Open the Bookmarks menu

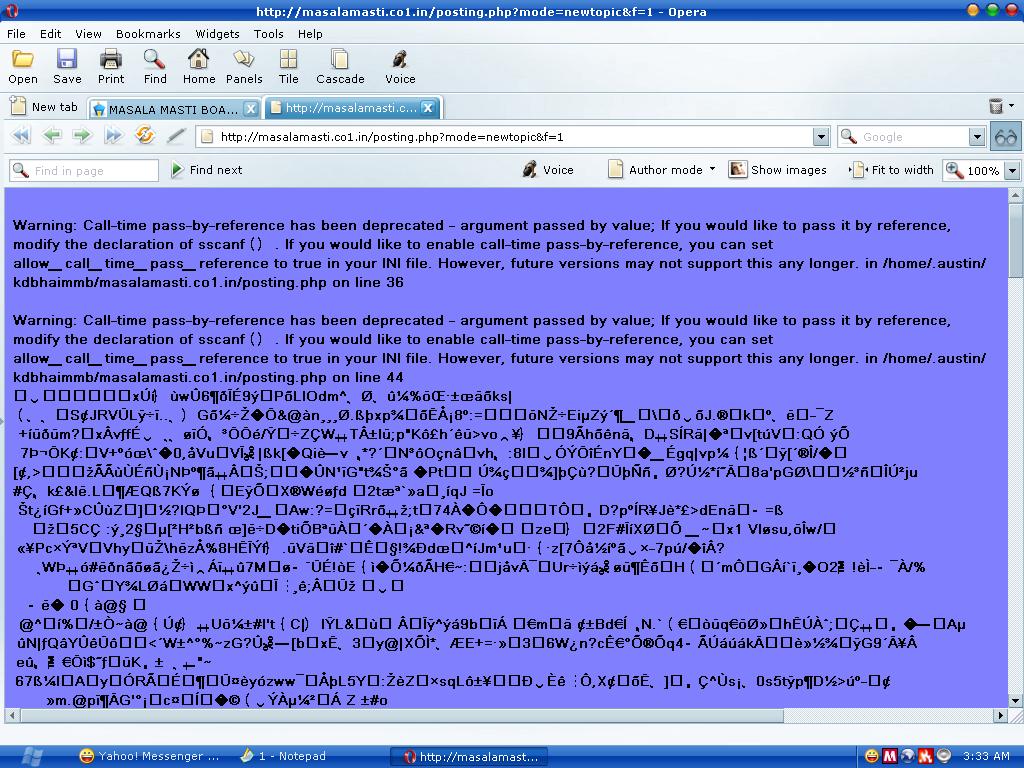point(148,34)
